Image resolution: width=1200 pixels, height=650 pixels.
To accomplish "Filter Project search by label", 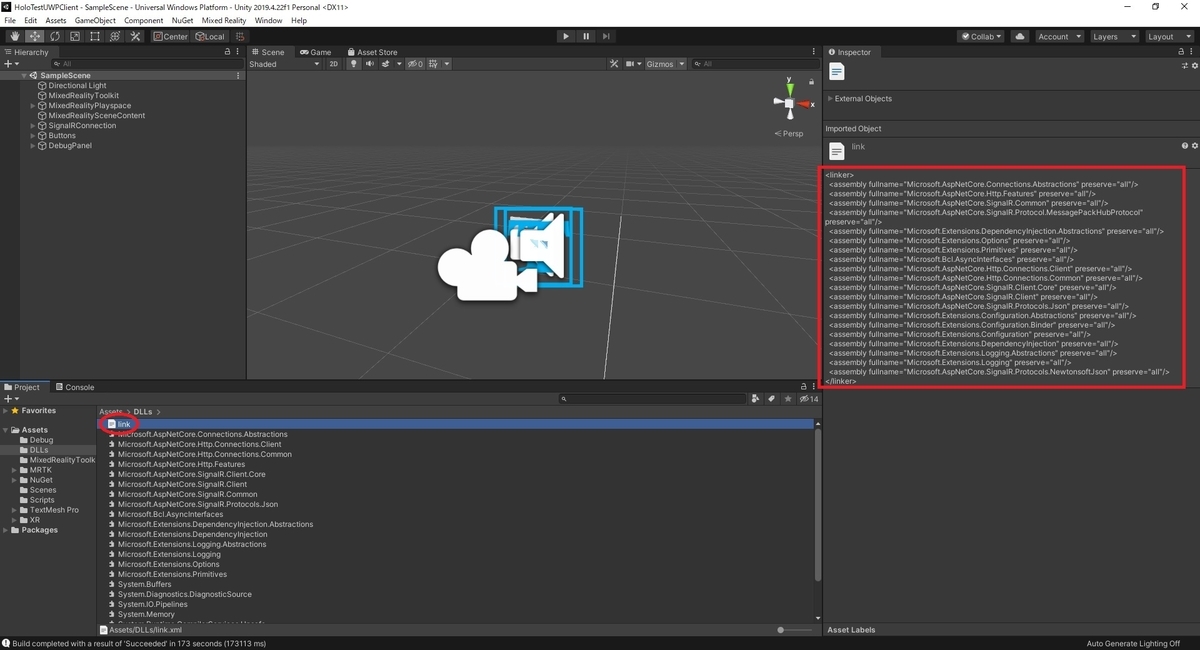I will (x=772, y=399).
